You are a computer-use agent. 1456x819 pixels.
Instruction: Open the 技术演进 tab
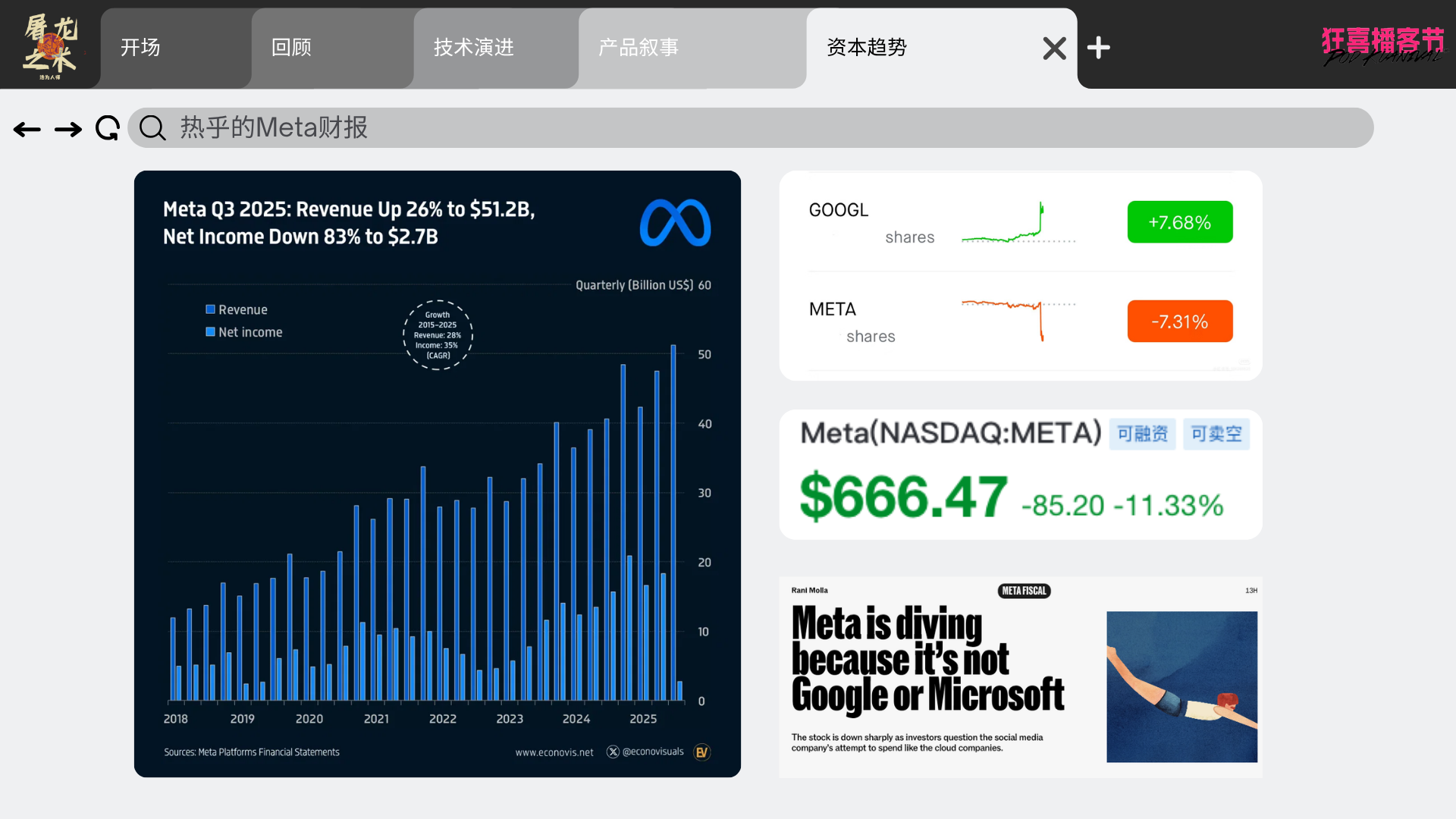tap(474, 48)
